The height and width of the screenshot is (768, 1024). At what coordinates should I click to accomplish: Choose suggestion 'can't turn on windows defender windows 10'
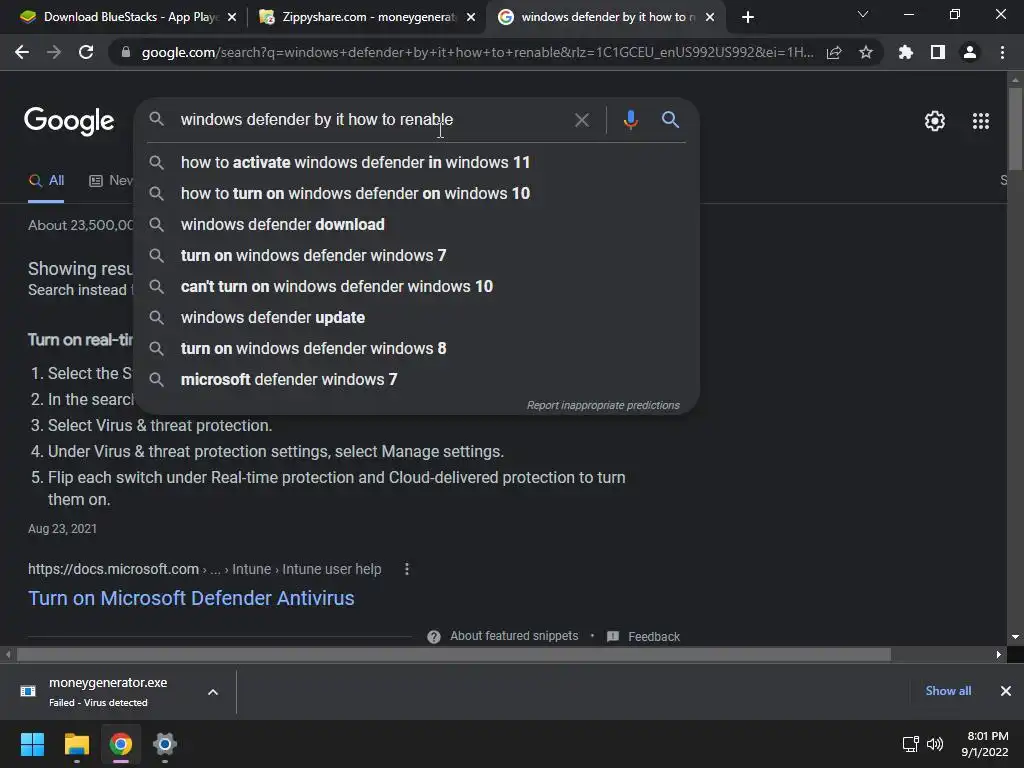(x=417, y=286)
